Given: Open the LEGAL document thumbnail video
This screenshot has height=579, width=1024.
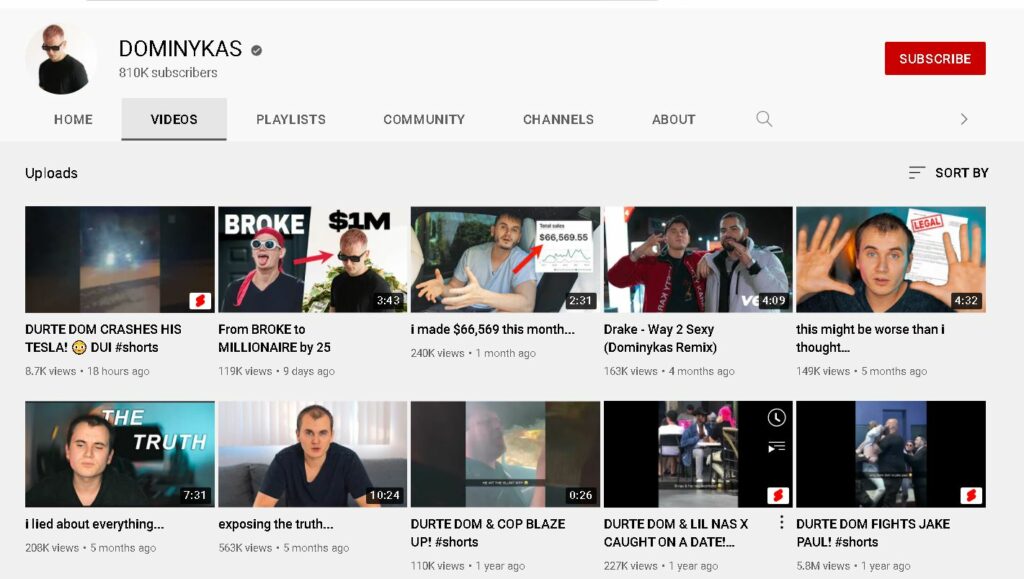Looking at the screenshot, I should [891, 259].
